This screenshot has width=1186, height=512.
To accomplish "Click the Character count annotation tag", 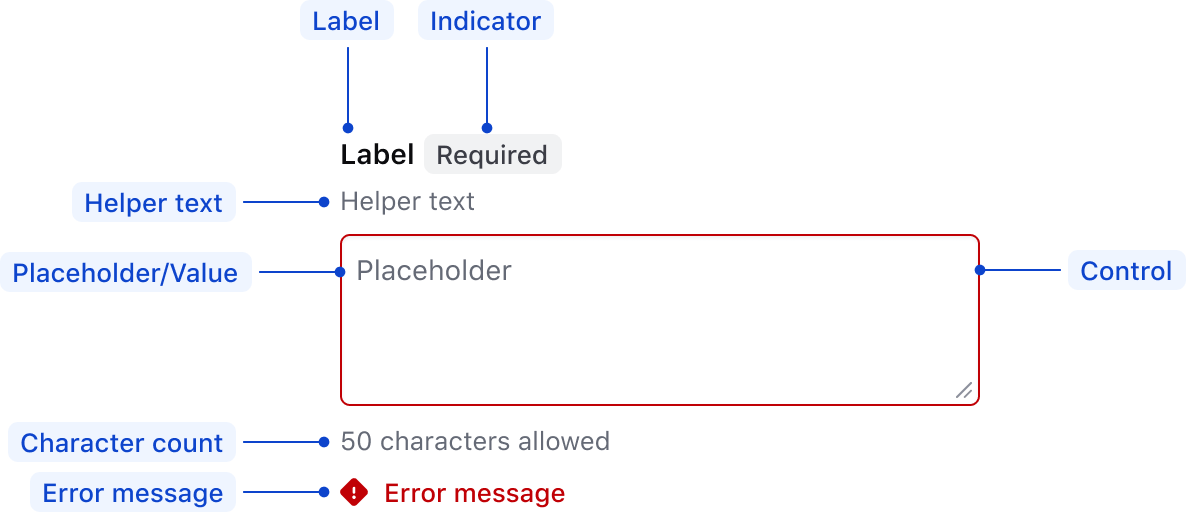I will pos(122,443).
